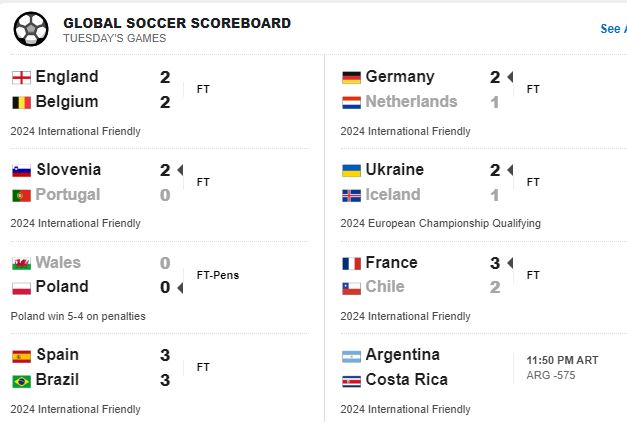The image size is (627, 422).
Task: Open the Iceland team page
Action: (393, 195)
